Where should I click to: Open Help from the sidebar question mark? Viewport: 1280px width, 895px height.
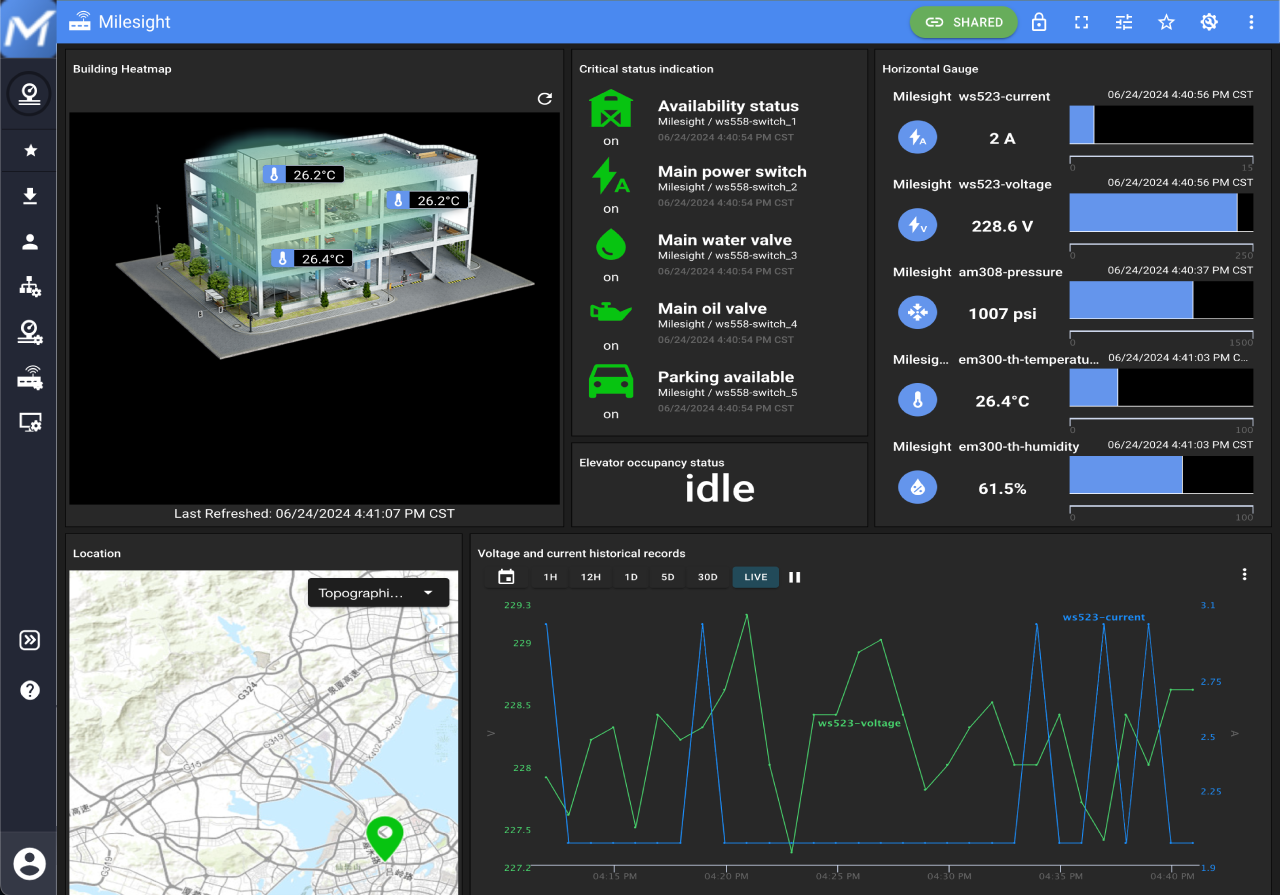coord(29,690)
